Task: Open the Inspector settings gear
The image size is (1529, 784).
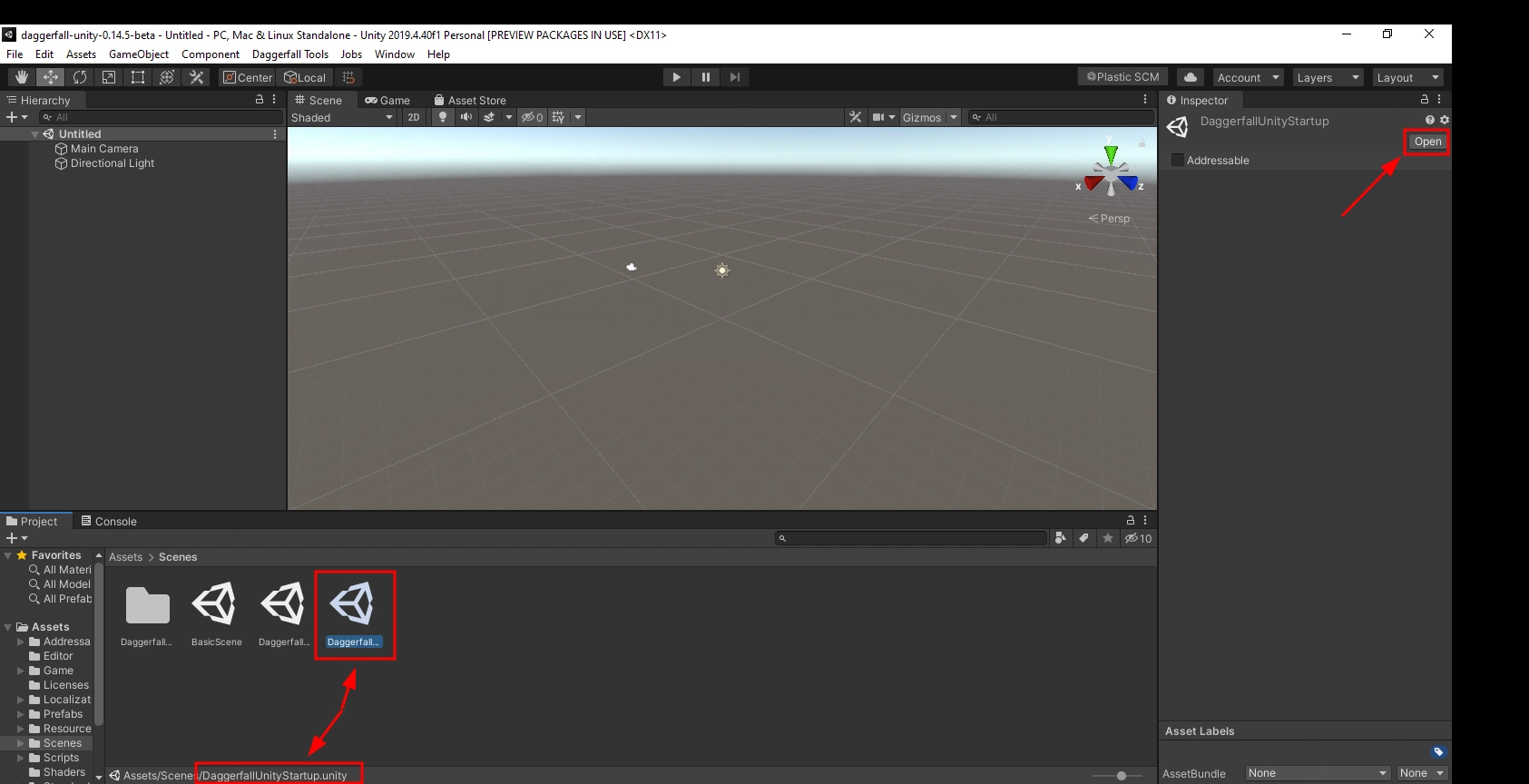Action: click(1445, 120)
